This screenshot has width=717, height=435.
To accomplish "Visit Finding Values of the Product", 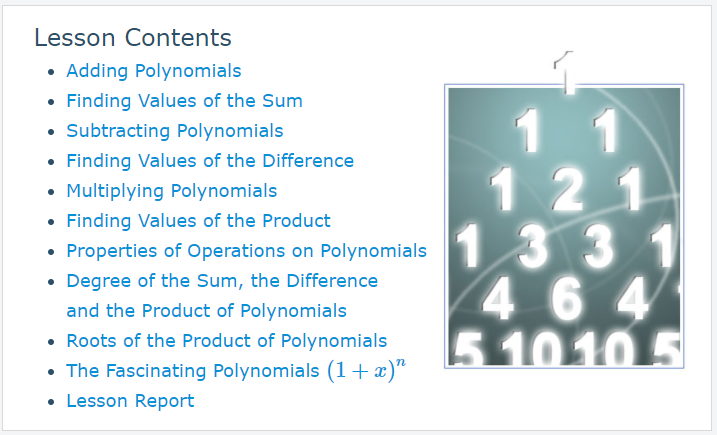I will point(198,220).
